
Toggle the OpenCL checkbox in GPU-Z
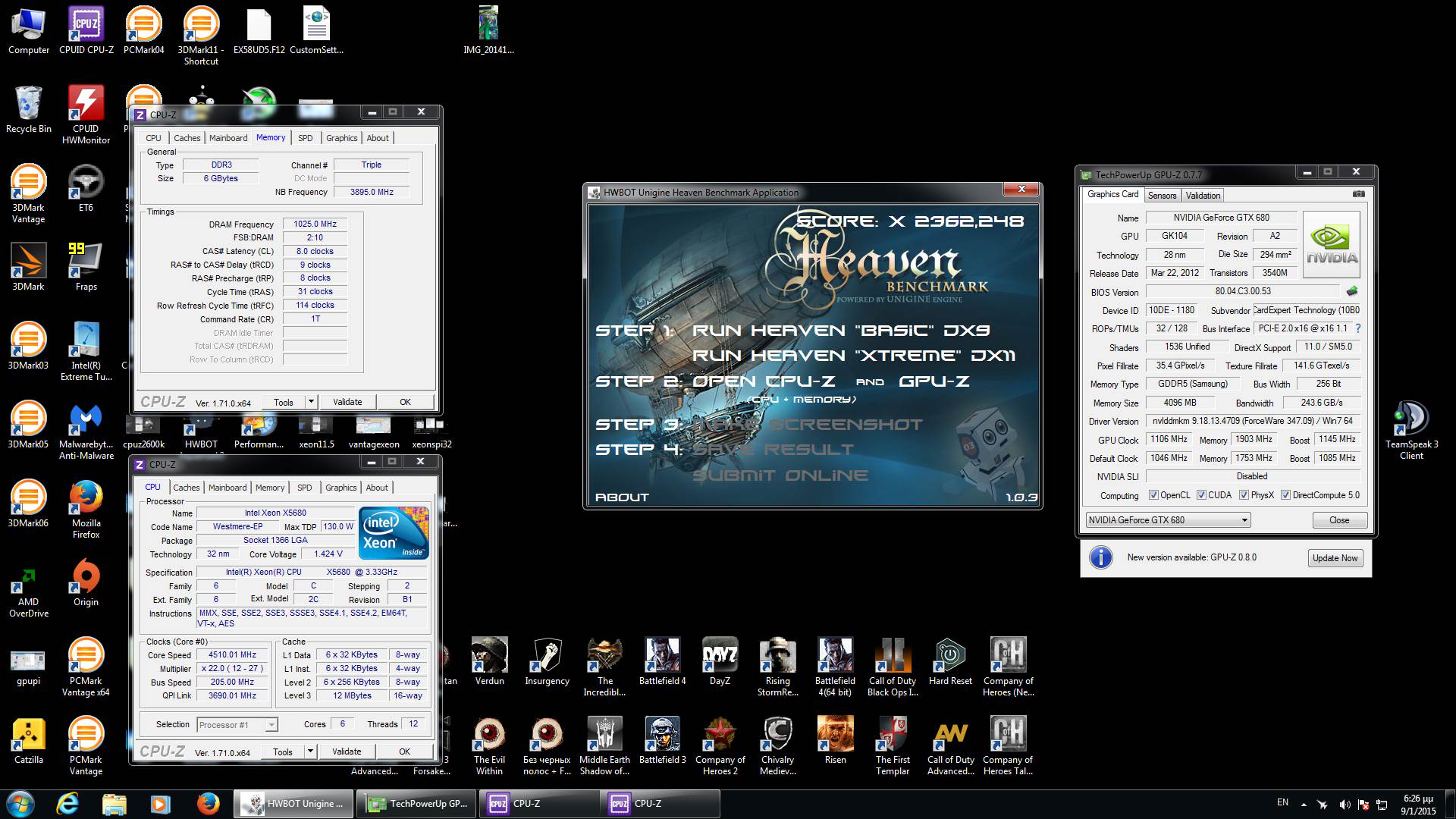click(1153, 495)
